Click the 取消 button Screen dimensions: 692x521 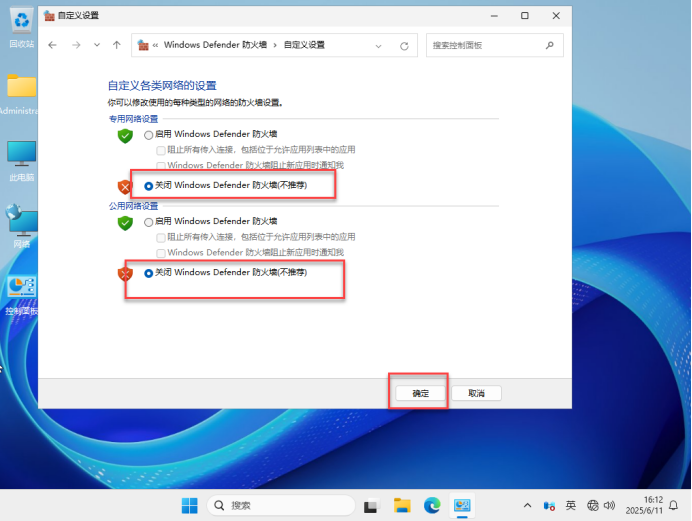476,393
